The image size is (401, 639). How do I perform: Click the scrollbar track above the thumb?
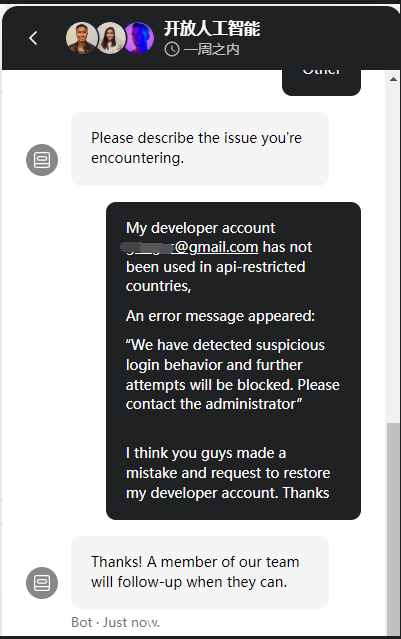[x=393, y=253]
